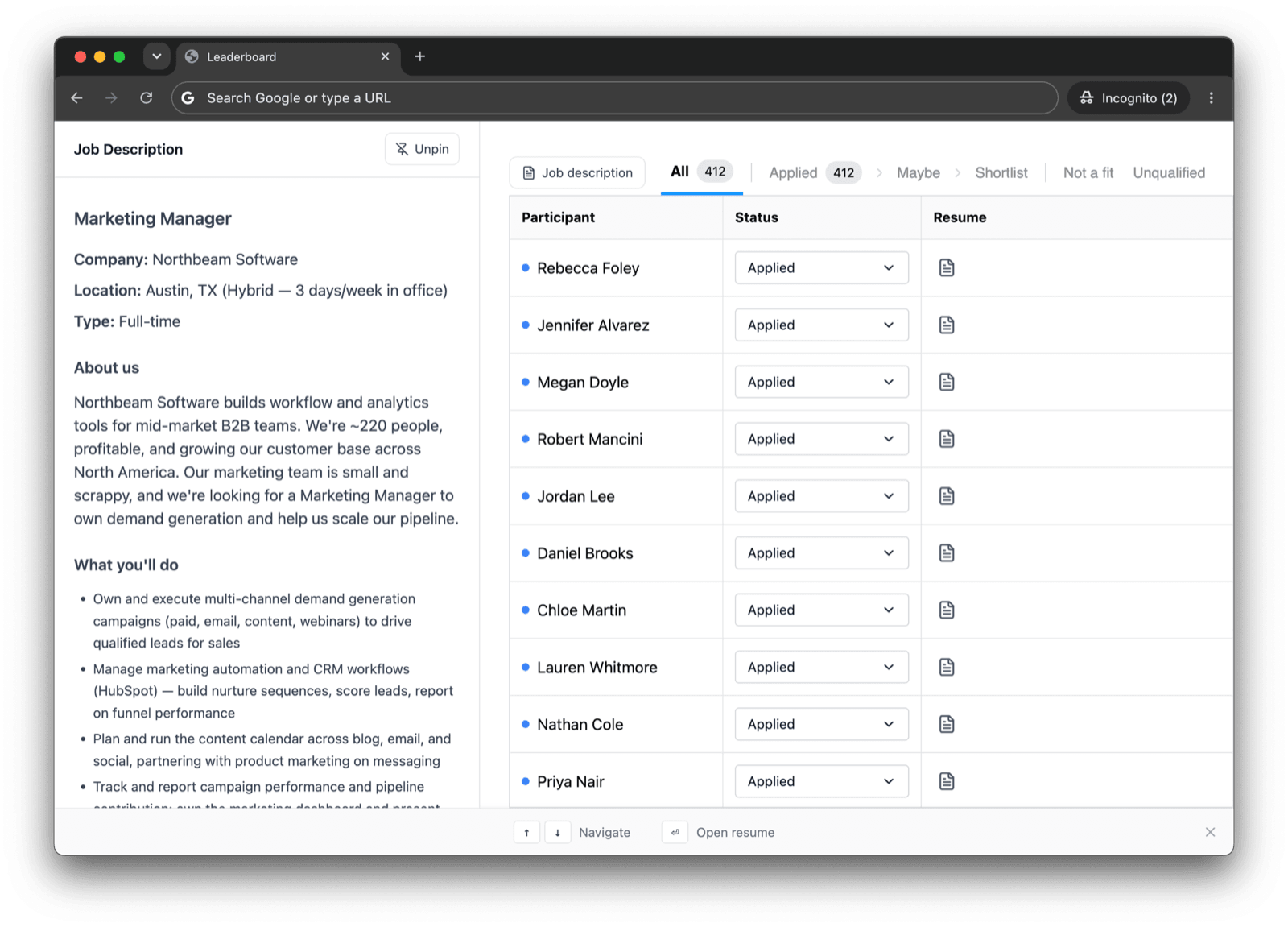Screen dimensions: 1288x927
Task: Expand Chloe Martin's status dropdown
Action: [821, 610]
